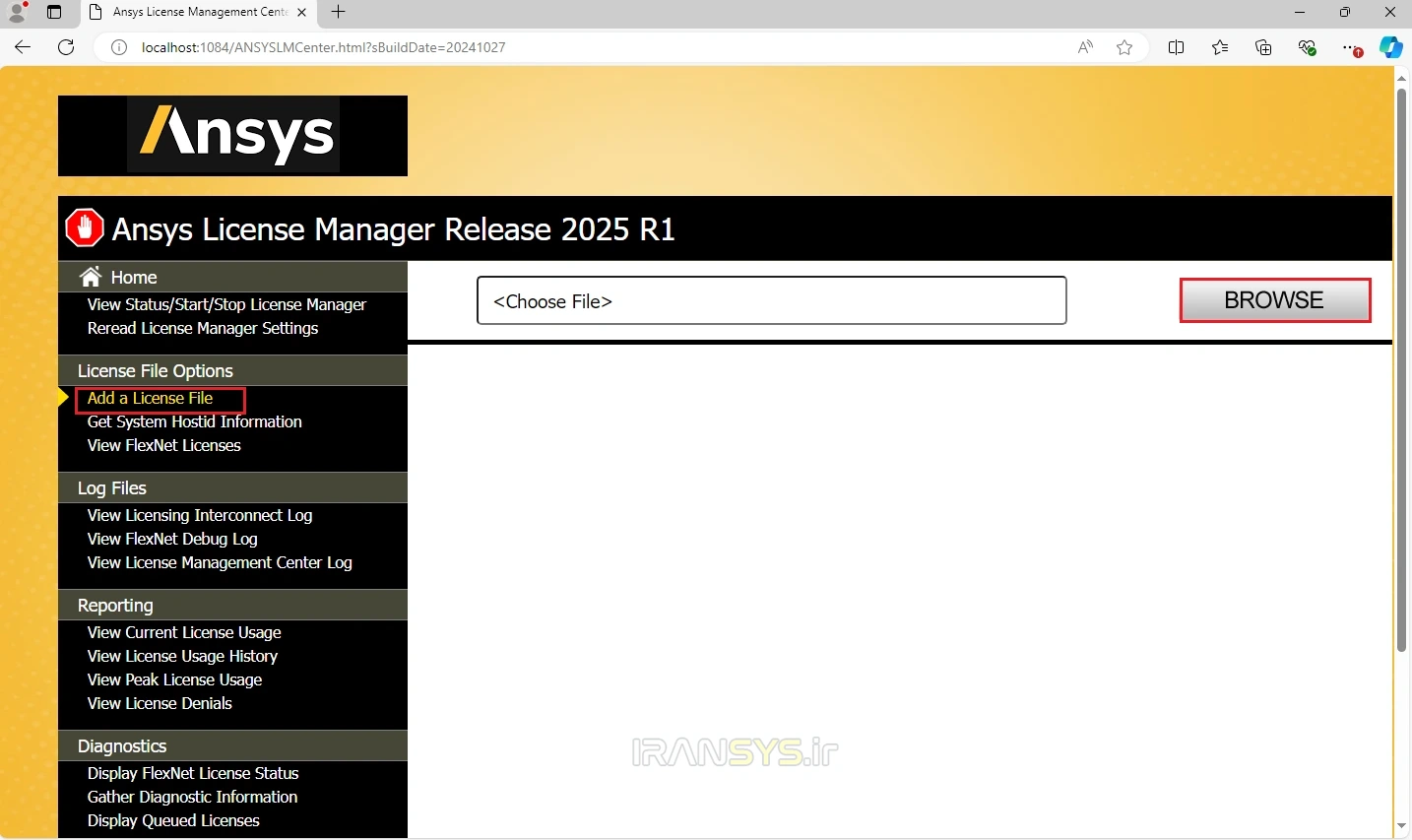Open View Licensing Interconnect Log
Viewport: 1412px width, 840px height.
coord(200,515)
